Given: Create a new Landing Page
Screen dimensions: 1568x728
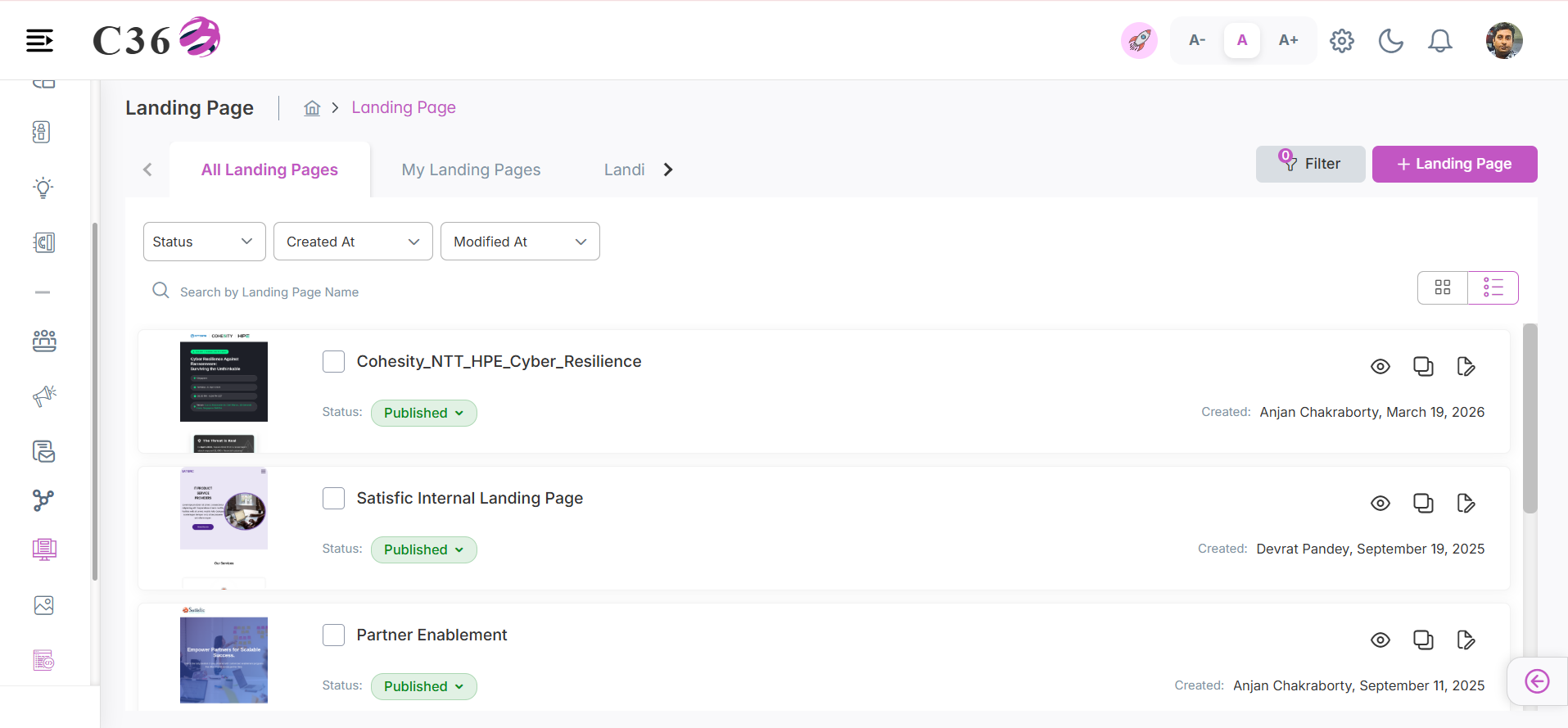Looking at the screenshot, I should pyautogui.click(x=1454, y=164).
